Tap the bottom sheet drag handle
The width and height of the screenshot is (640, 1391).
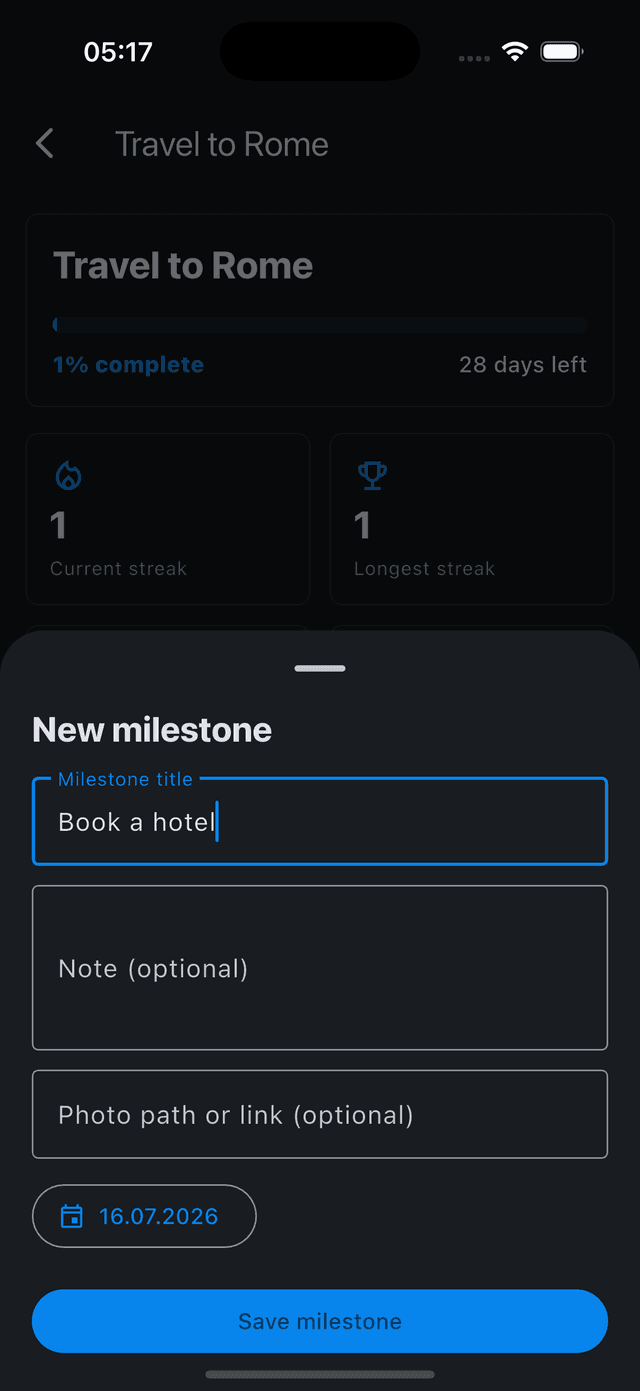pos(320,668)
